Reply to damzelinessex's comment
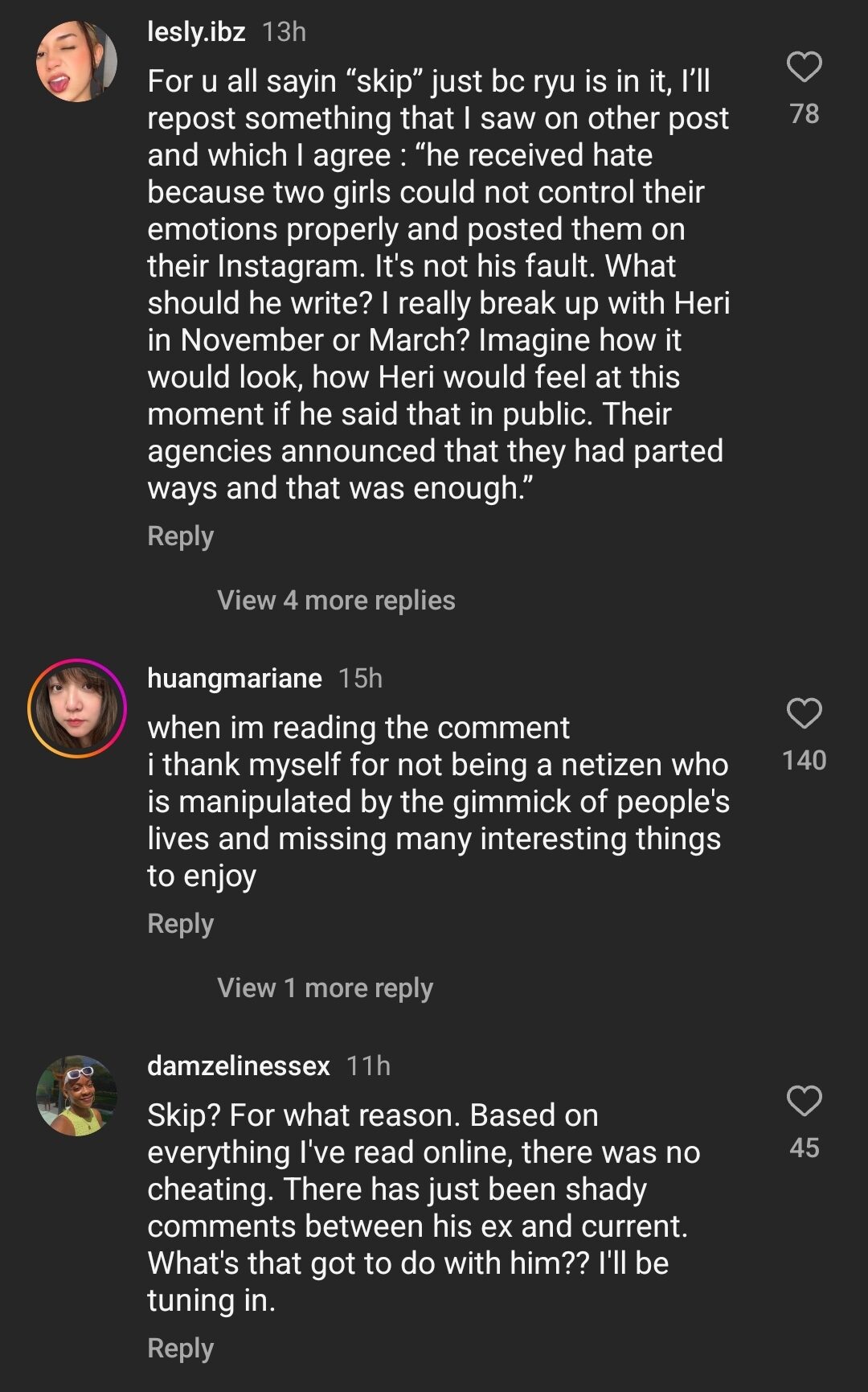The image size is (868, 1392). click(180, 1349)
